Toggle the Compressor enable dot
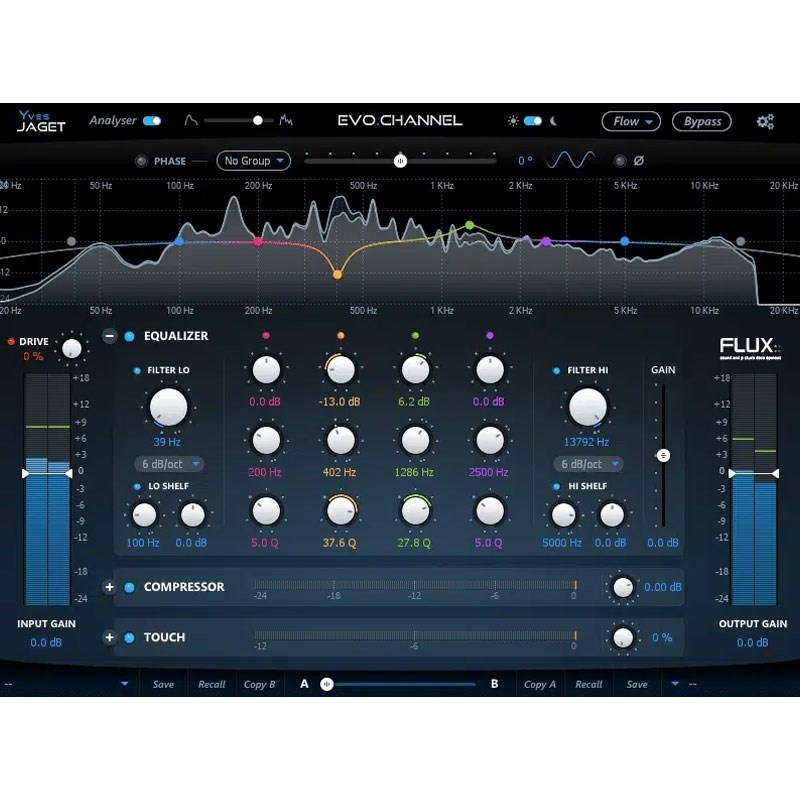The height and width of the screenshot is (800, 800). (130, 587)
